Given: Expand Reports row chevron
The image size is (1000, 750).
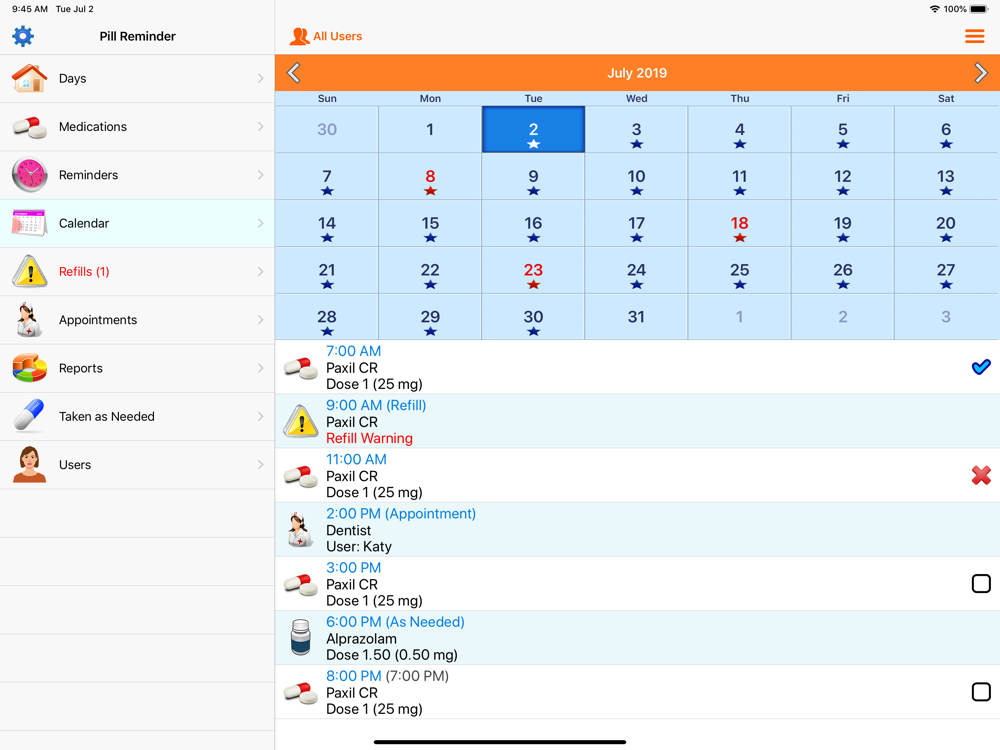Looking at the screenshot, I should click(x=260, y=368).
